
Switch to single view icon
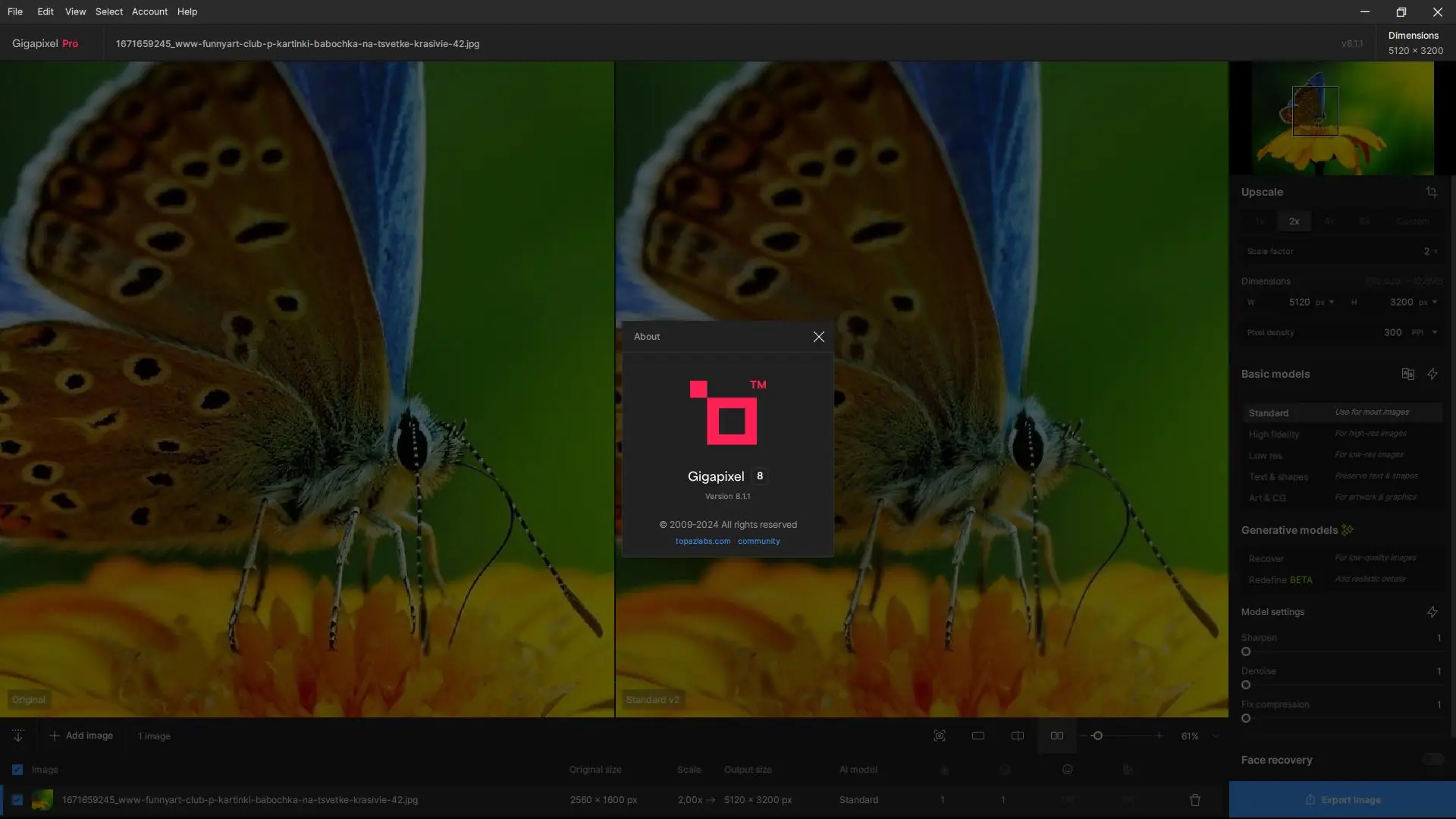point(977,736)
